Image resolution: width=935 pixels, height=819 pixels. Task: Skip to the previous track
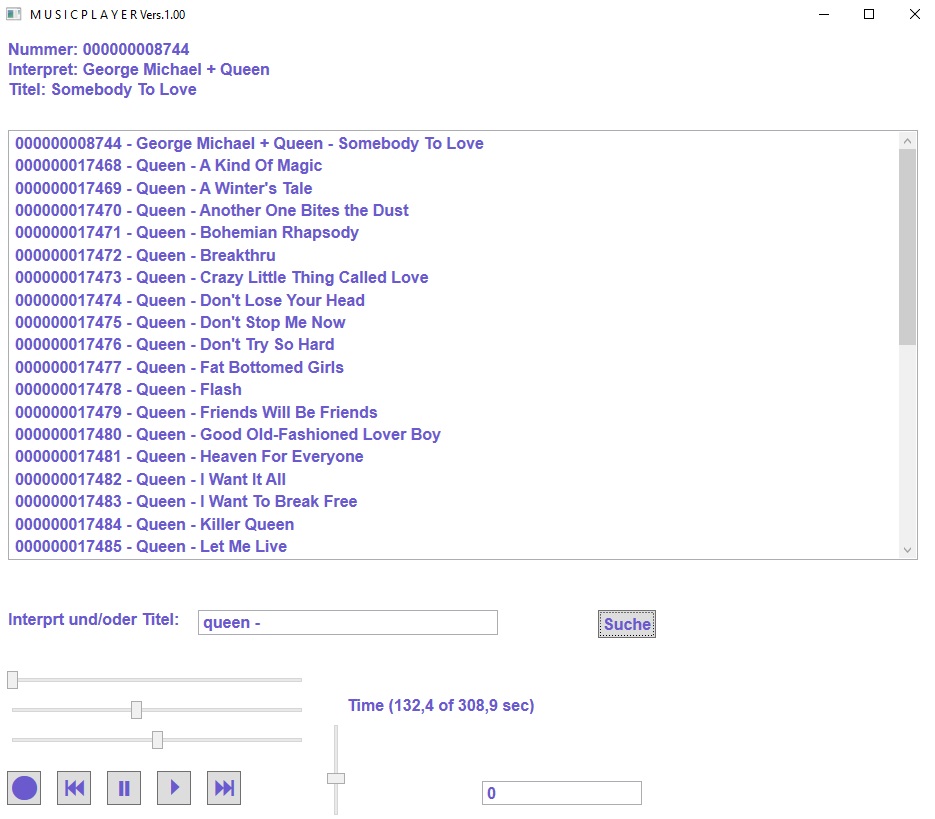(74, 788)
